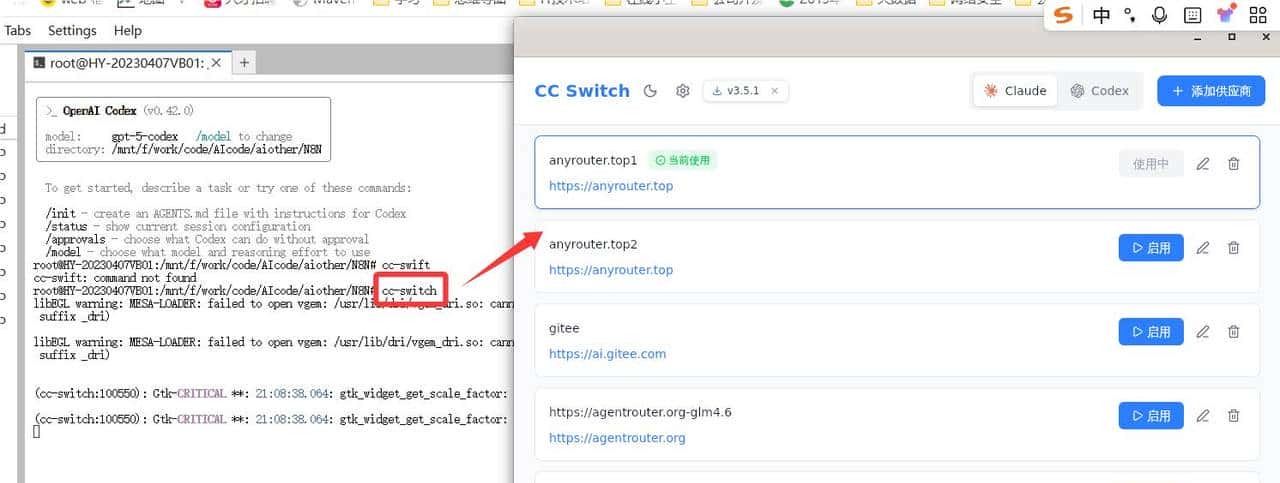Screen dimensions: 1280x483
Task: Open CC Switch settings gear
Action: (x=683, y=91)
